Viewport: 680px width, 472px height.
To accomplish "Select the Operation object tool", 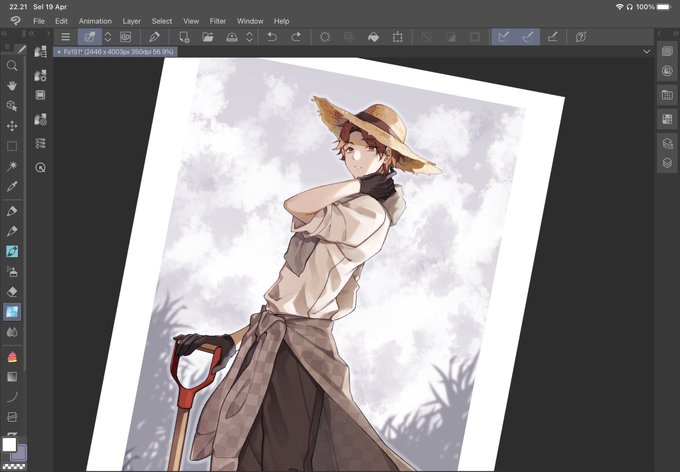I will pos(12,106).
